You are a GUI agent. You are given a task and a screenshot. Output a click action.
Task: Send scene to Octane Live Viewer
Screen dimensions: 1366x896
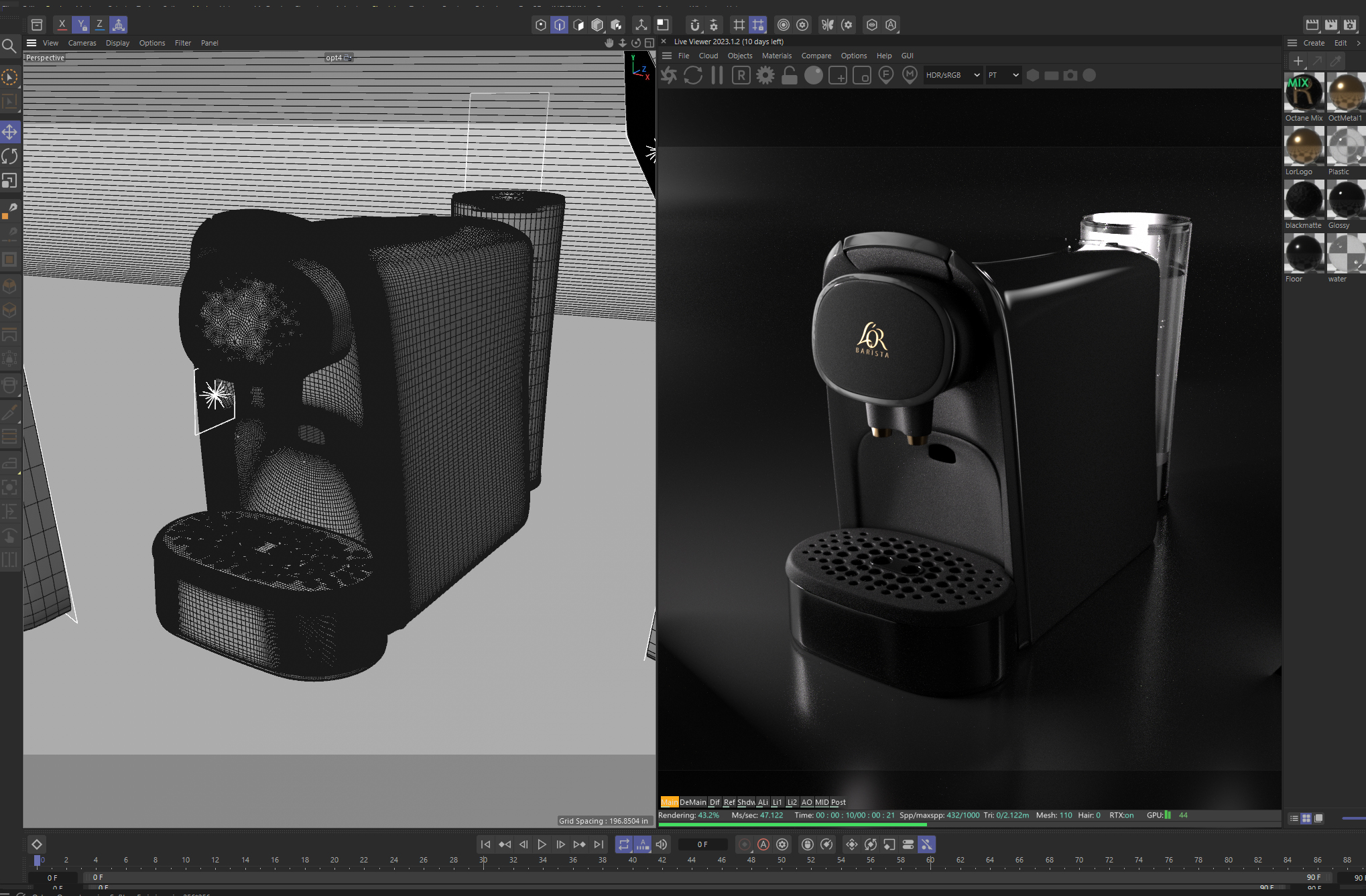click(x=668, y=75)
